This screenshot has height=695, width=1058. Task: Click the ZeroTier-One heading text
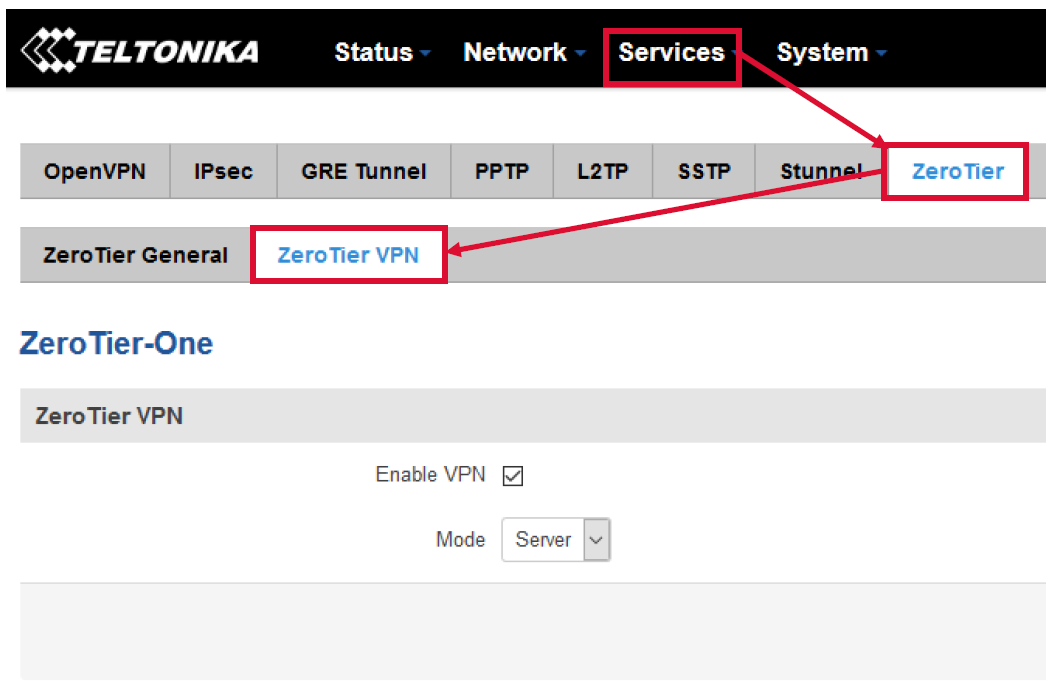pos(116,343)
